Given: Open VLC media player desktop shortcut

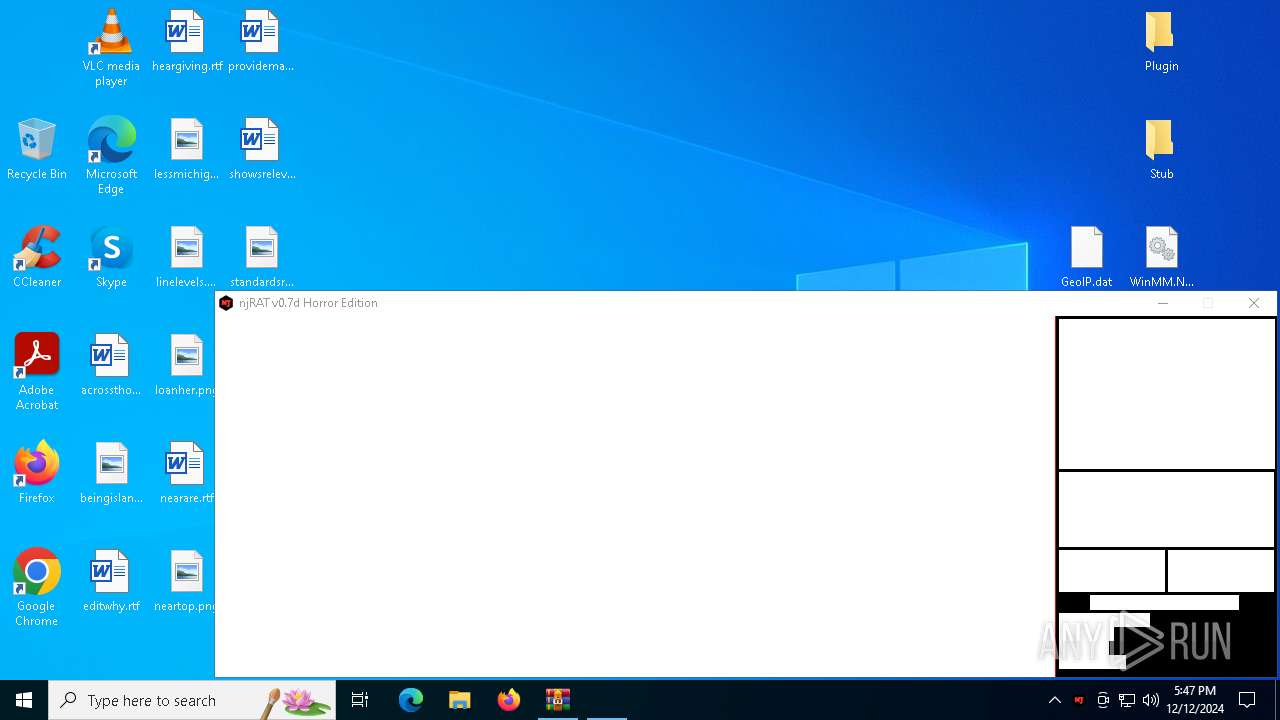Looking at the screenshot, I should (111, 47).
